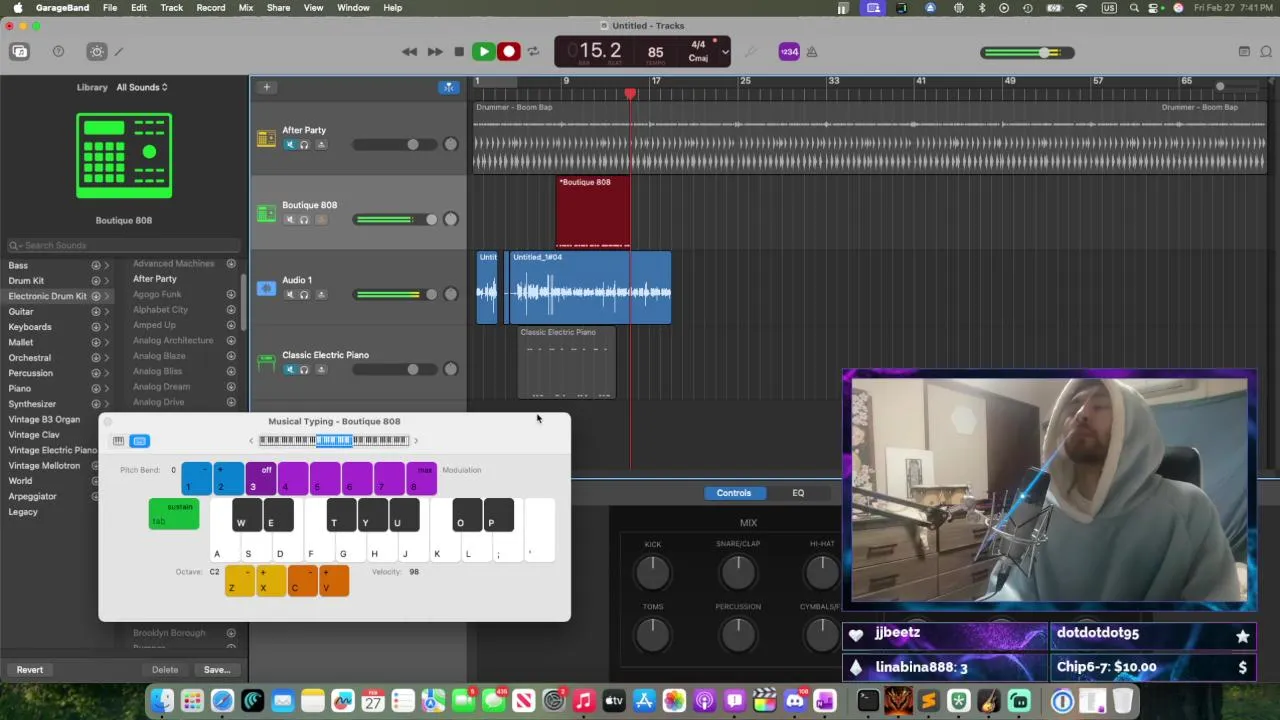Turn the Audio 1 pan knob
The image size is (1280, 720).
click(450, 294)
